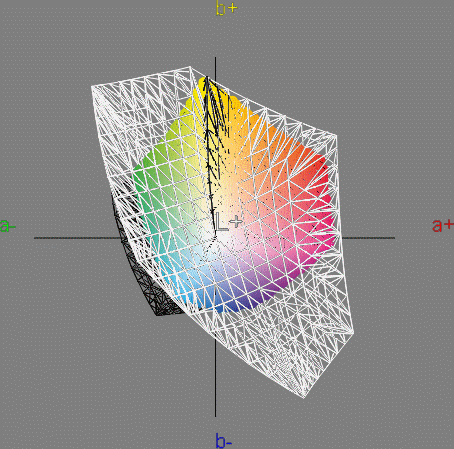Viewport: 454px width, 449px height.
Task: Click the yellow b+ axis label
Action: (227, 8)
